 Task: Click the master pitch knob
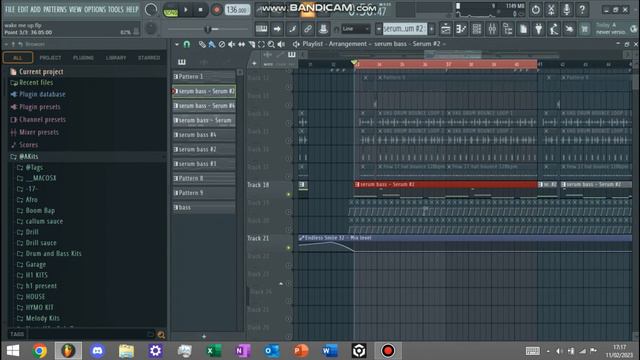pos(151,28)
